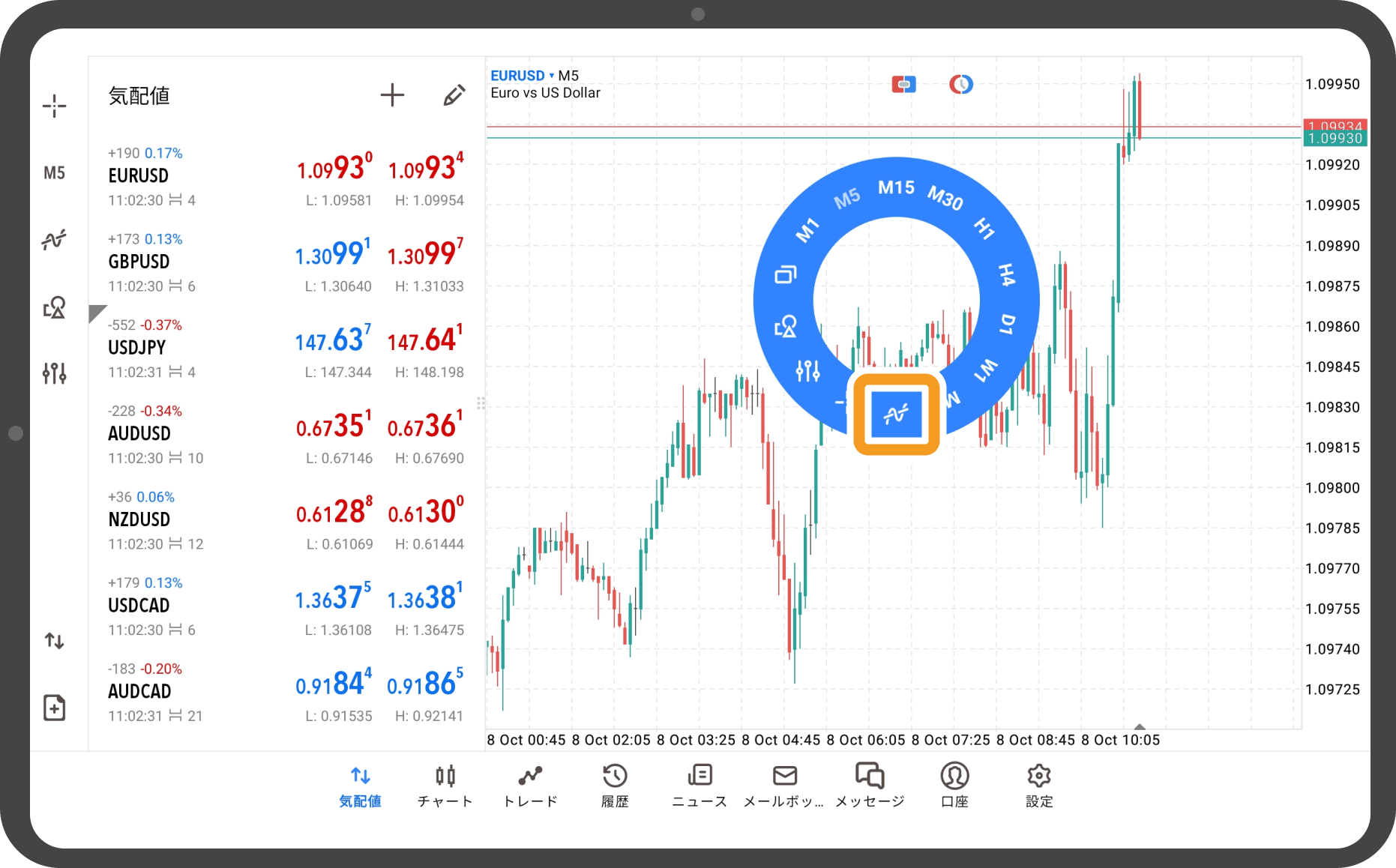The image size is (1396, 868).
Task: Tap the Euro vs US Dollar description
Action: (x=545, y=93)
